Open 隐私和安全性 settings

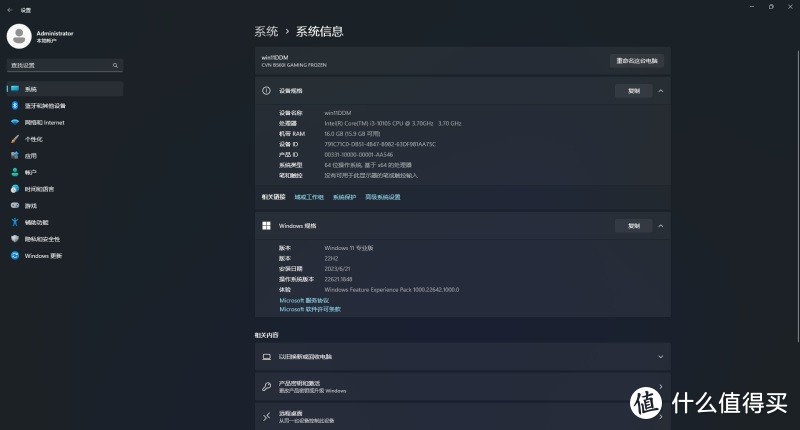(42, 239)
